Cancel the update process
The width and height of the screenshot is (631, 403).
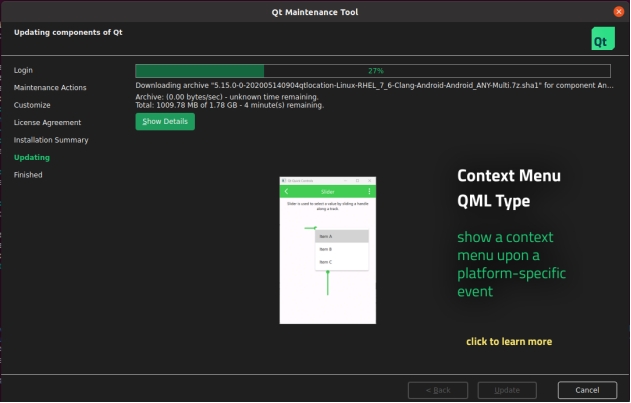[x=587, y=390]
